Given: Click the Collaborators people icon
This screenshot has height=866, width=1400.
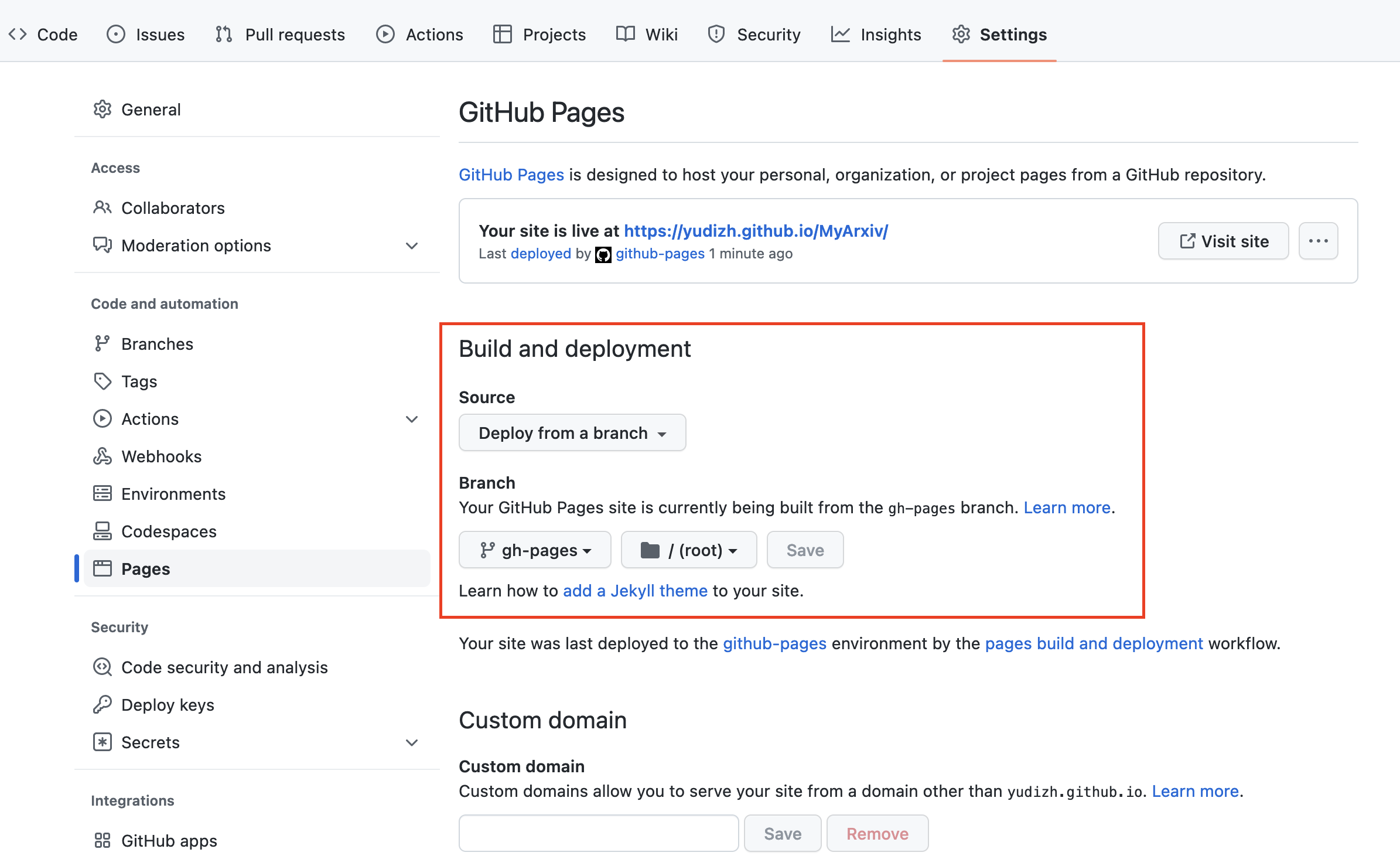Looking at the screenshot, I should 103,207.
